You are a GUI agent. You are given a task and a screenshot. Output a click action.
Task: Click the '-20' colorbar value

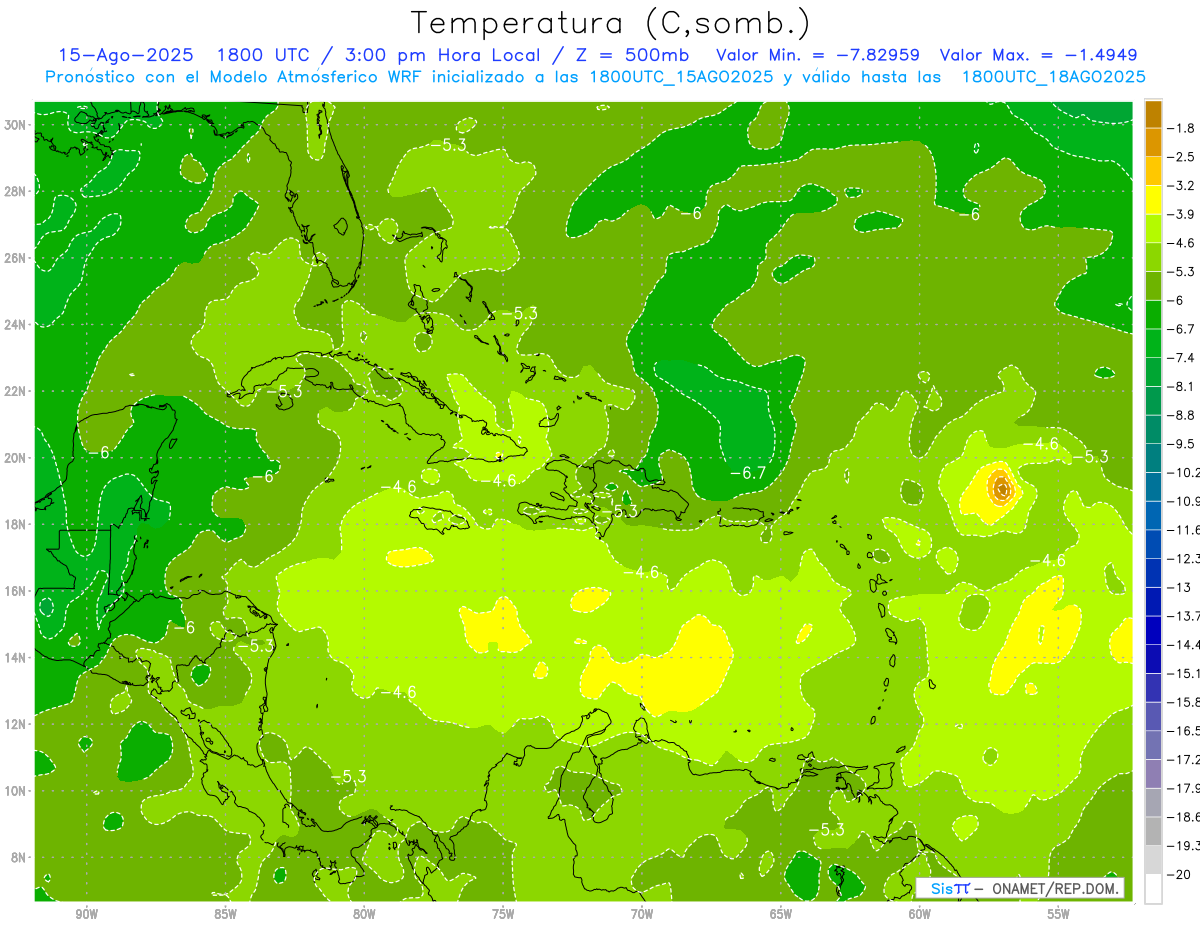pos(1180,874)
